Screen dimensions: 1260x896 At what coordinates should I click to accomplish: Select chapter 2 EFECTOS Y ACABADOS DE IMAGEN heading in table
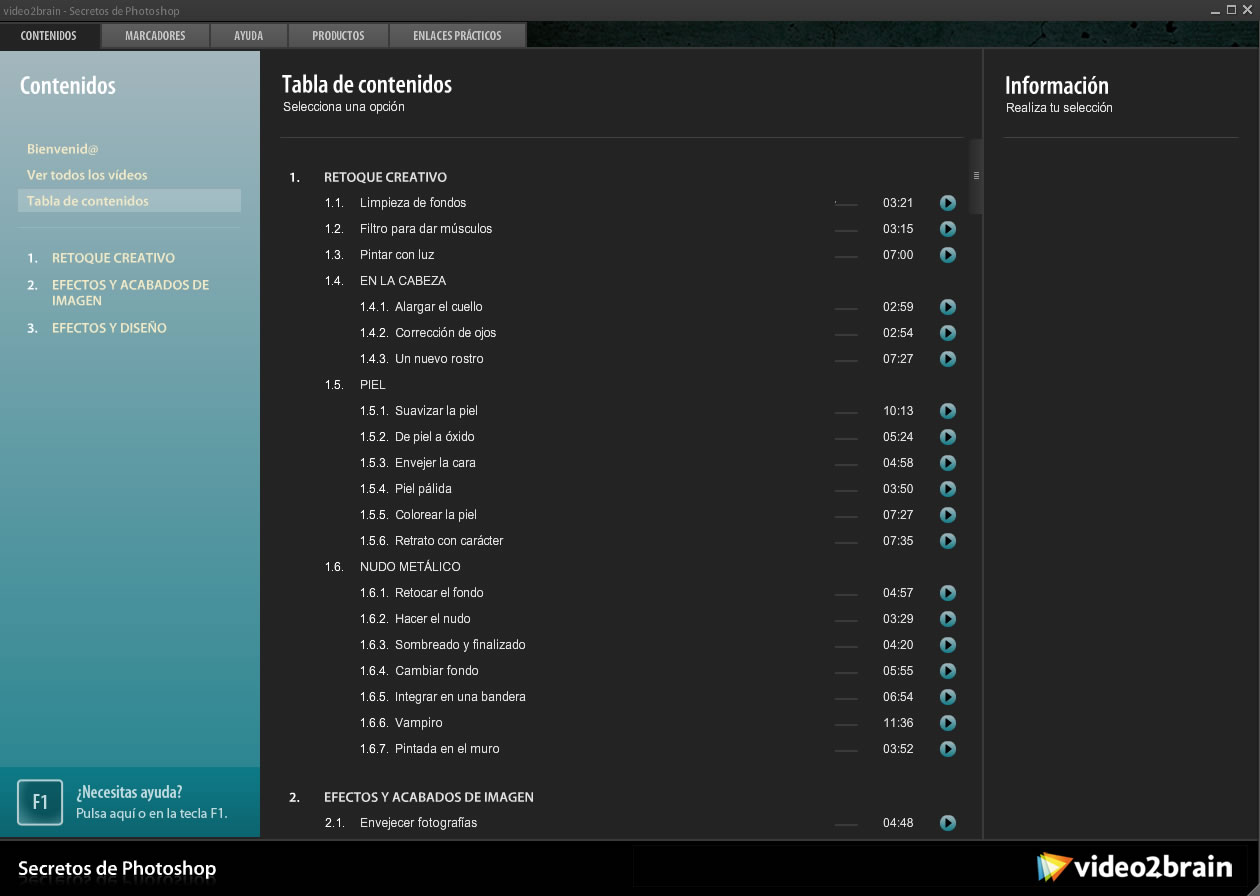pyautogui.click(x=429, y=797)
